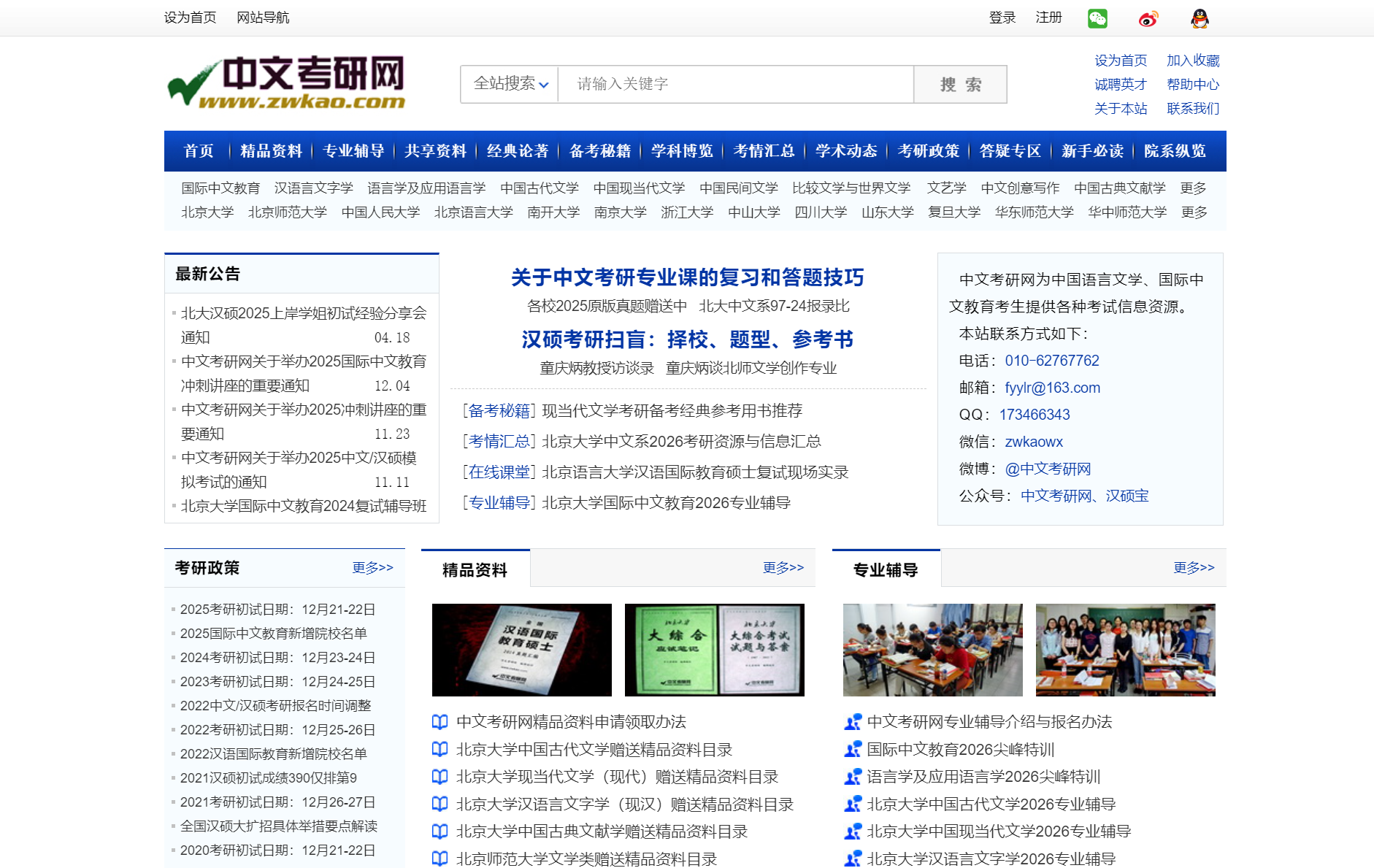Open 北京大学中文系2026考研资源与信息汇总

pos(681,442)
